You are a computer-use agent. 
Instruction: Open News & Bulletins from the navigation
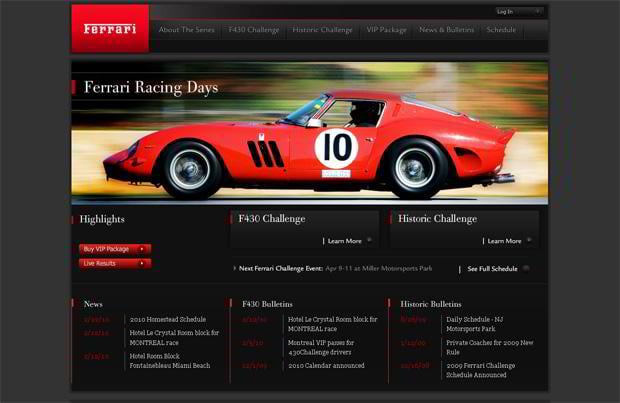pyautogui.click(x=446, y=30)
